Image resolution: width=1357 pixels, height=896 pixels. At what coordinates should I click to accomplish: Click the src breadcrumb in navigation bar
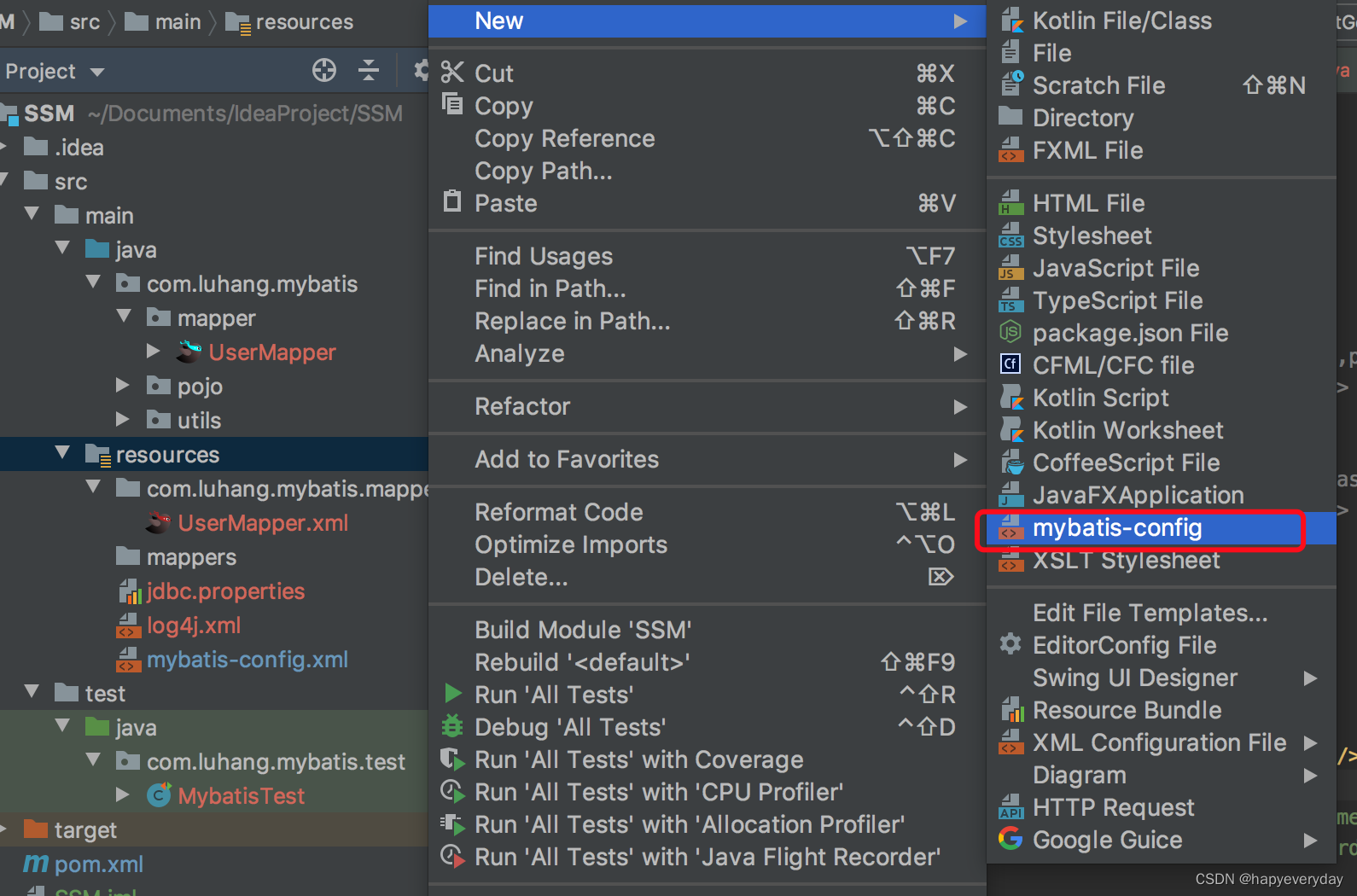click(70, 22)
